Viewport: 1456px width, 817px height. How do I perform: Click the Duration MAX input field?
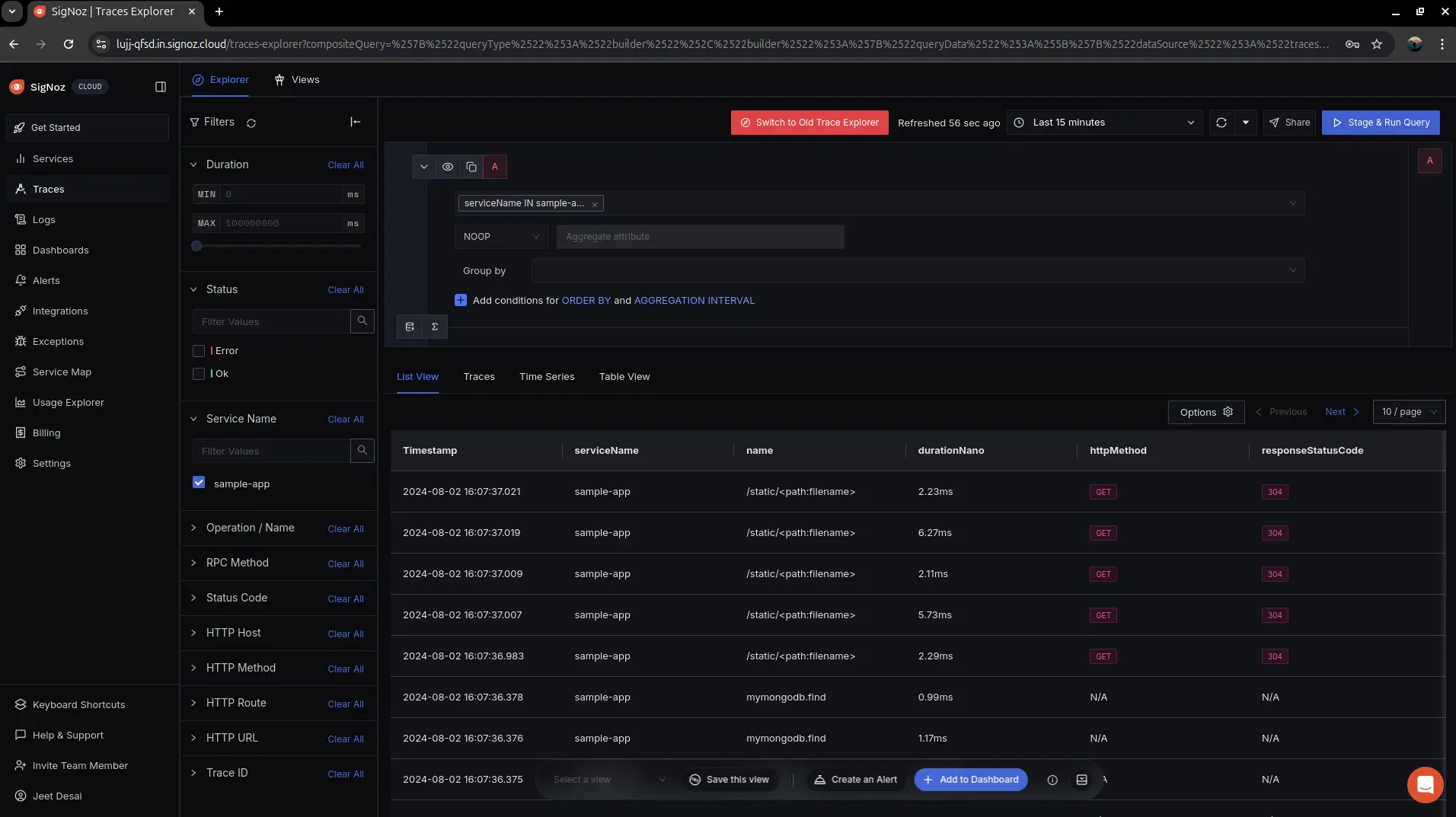point(281,223)
